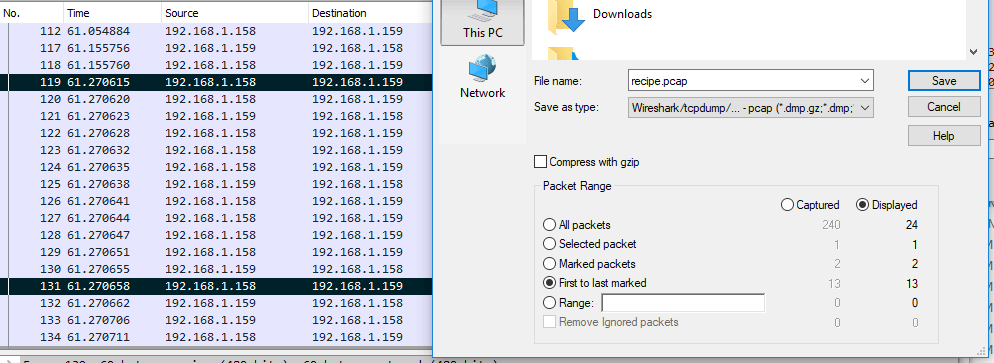Select This PC in the places sidebar

(x=482, y=22)
